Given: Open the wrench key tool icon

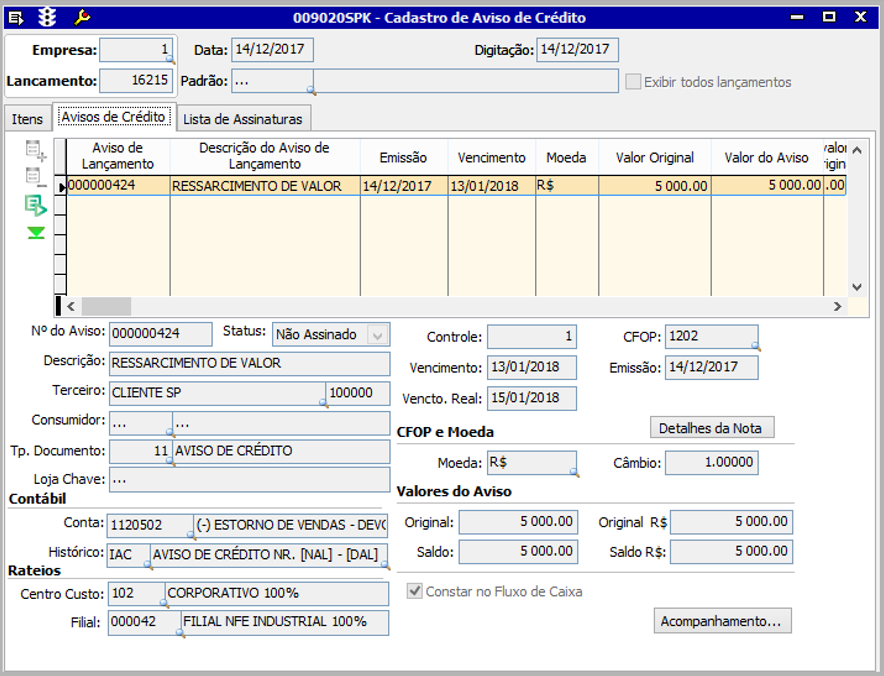Looking at the screenshot, I should [82, 17].
